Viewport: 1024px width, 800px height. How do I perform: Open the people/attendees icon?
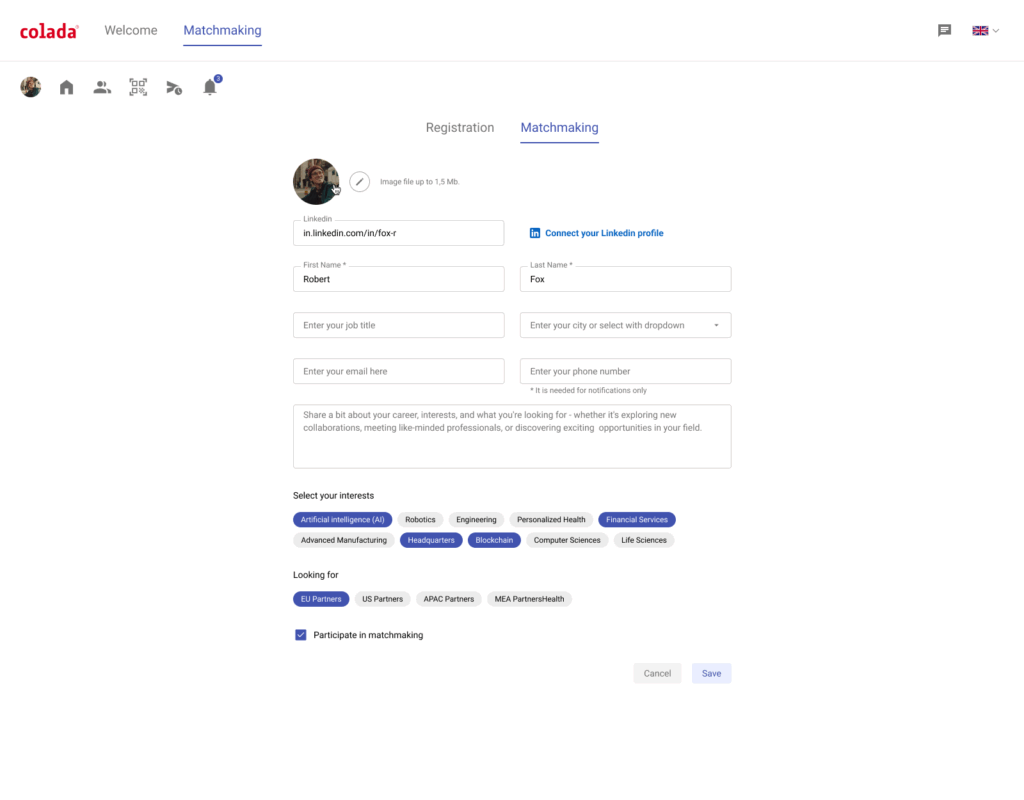tap(102, 87)
